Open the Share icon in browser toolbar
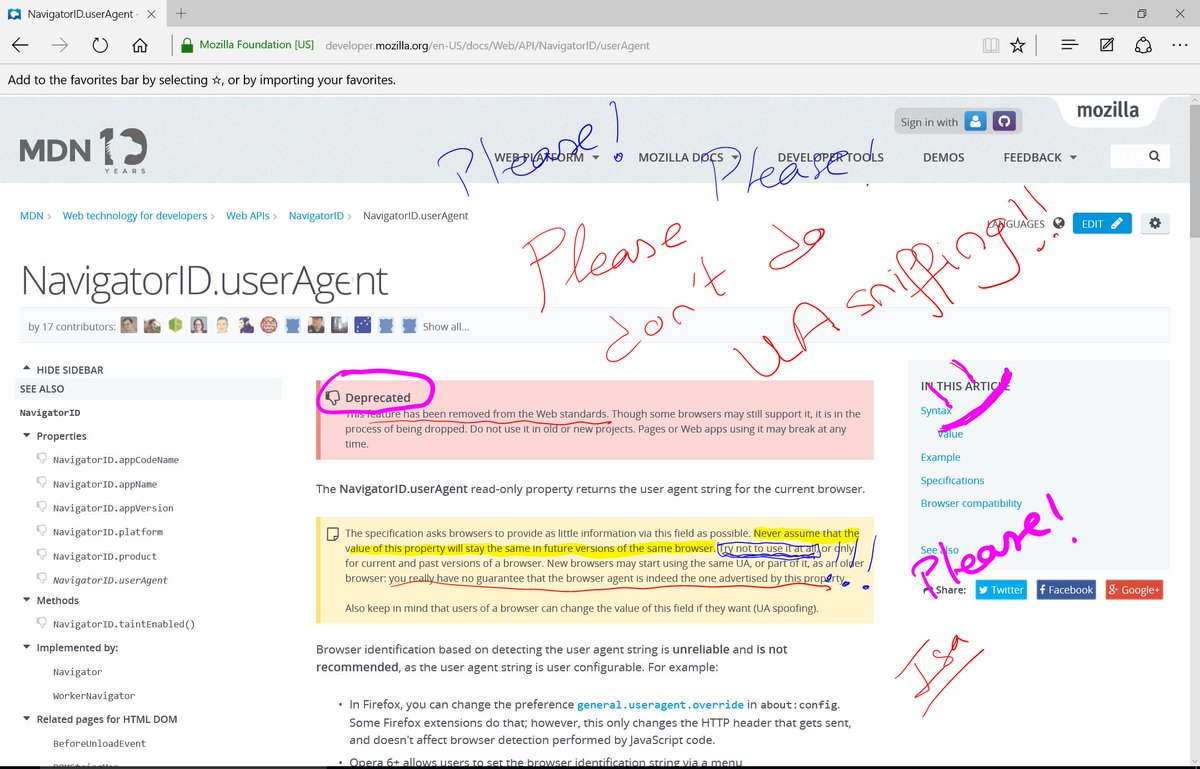 (x=1143, y=45)
